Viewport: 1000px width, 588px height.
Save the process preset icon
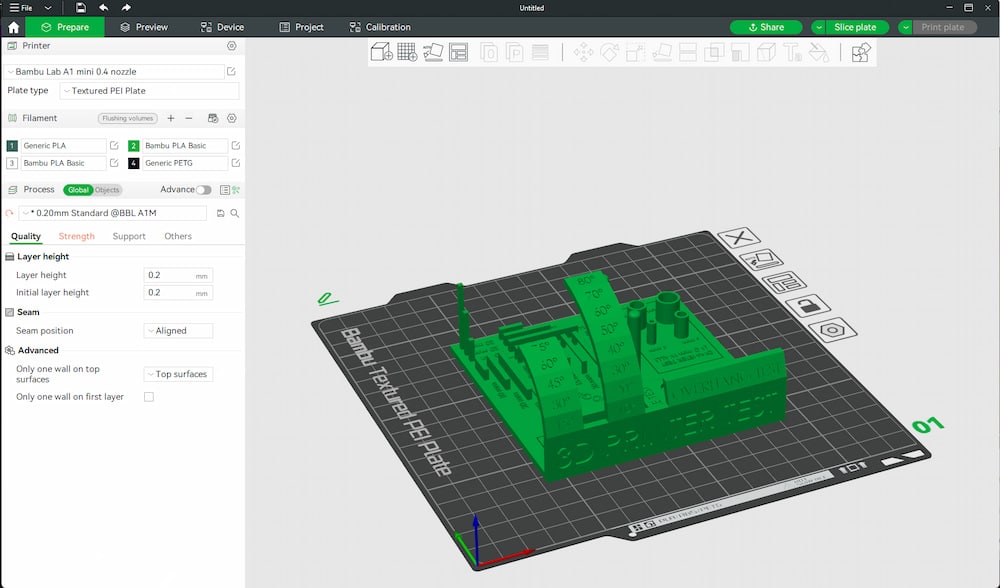pos(221,213)
